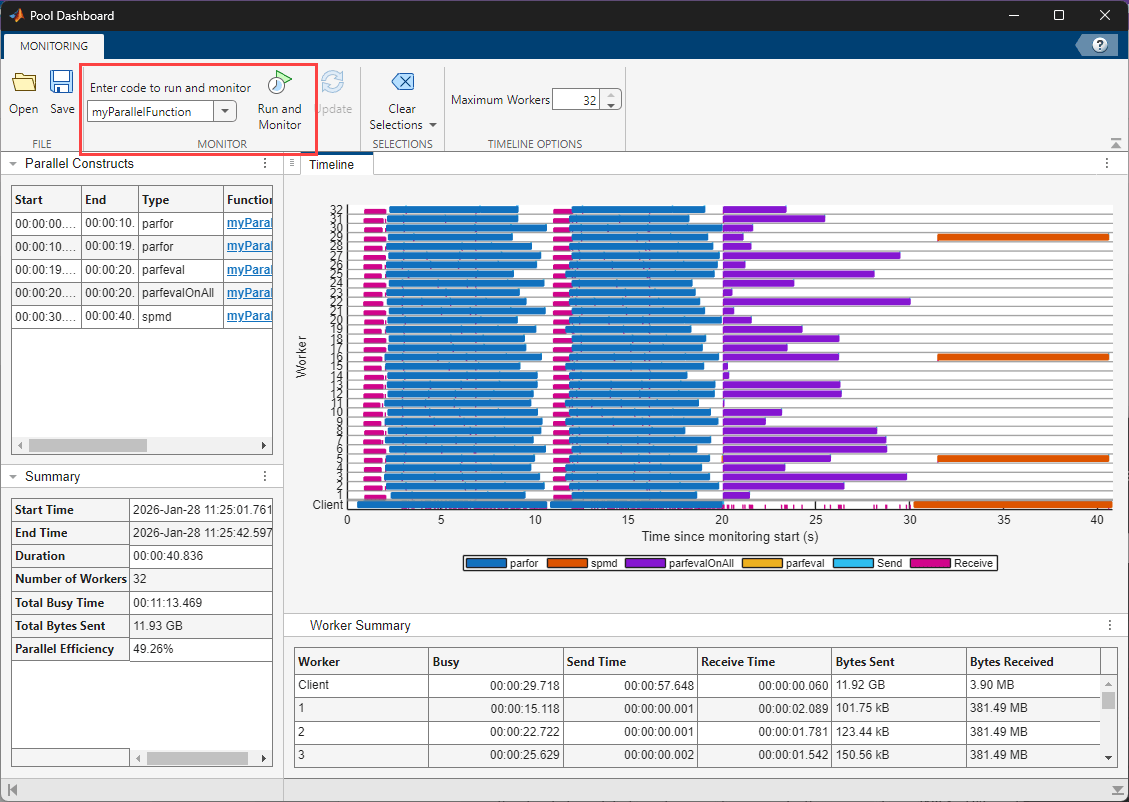Click the 11.93 GB Total Bytes Sent value

158,626
